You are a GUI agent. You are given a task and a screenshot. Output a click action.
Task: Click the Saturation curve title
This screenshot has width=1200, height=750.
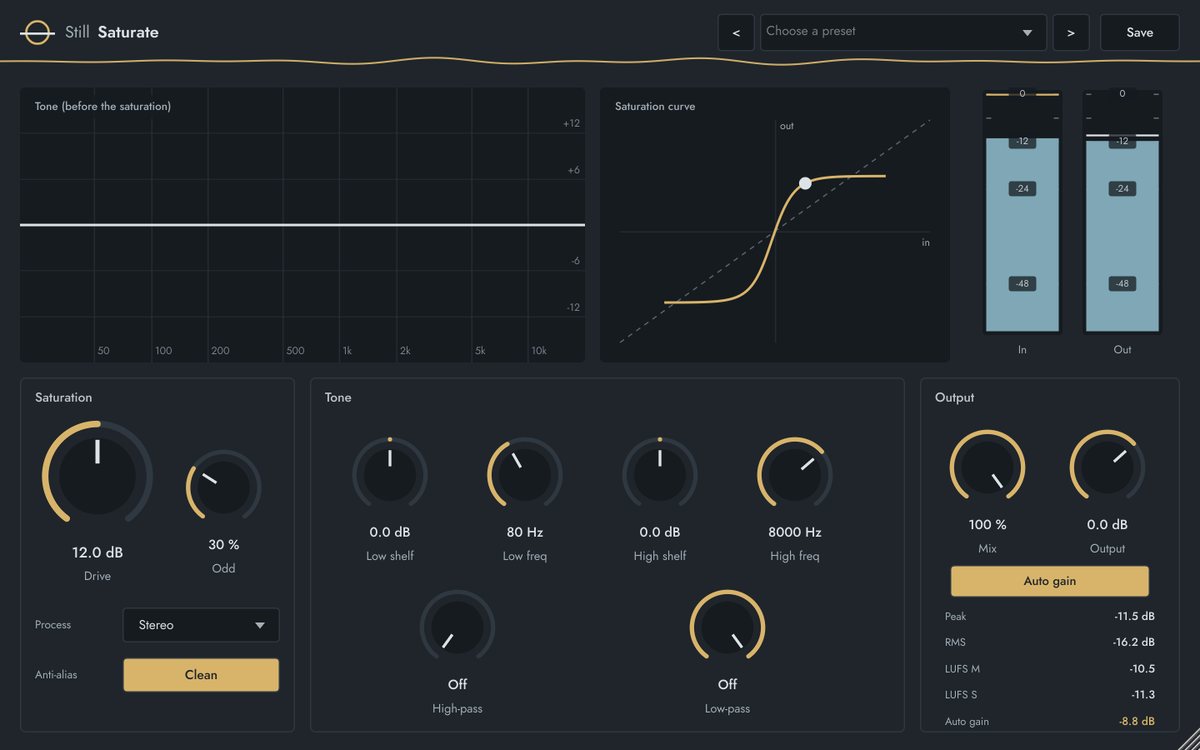655,106
